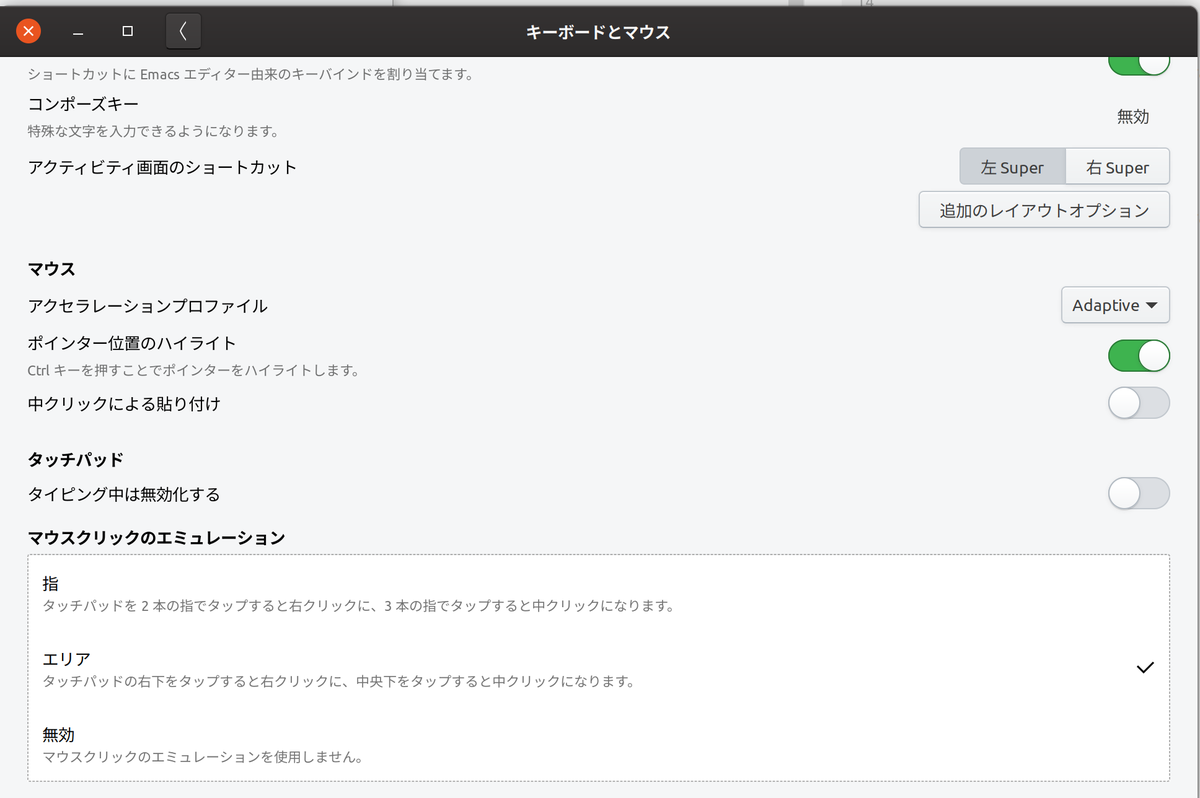Viewport: 1200px width, 798px height.
Task: Select 右 Super for activities shortcut
Action: coord(1117,167)
